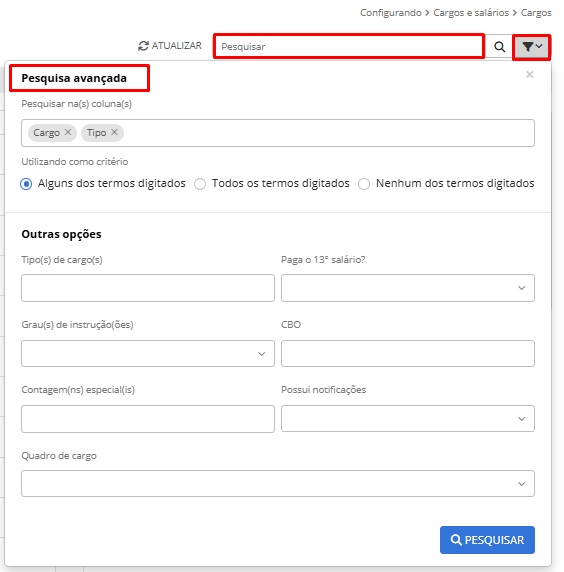Select Todos os termos digitados
The width and height of the screenshot is (564, 572).
200,184
